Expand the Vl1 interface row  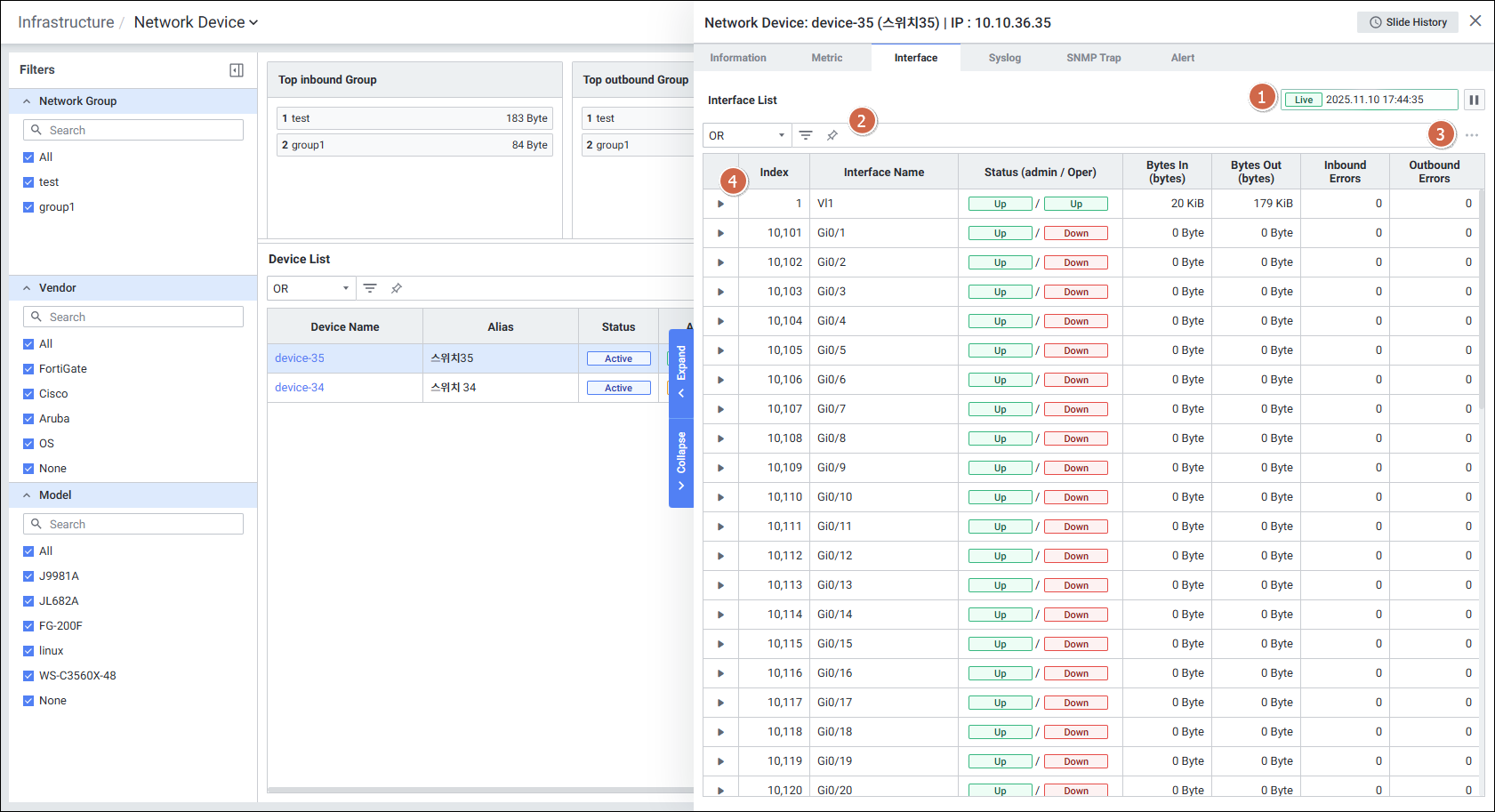coord(720,204)
